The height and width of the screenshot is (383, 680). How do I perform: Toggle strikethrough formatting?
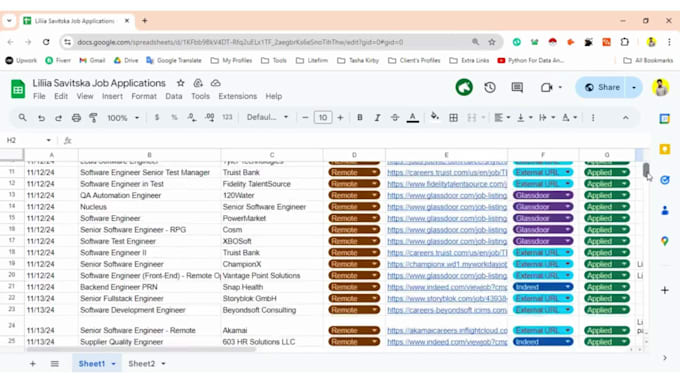click(395, 118)
